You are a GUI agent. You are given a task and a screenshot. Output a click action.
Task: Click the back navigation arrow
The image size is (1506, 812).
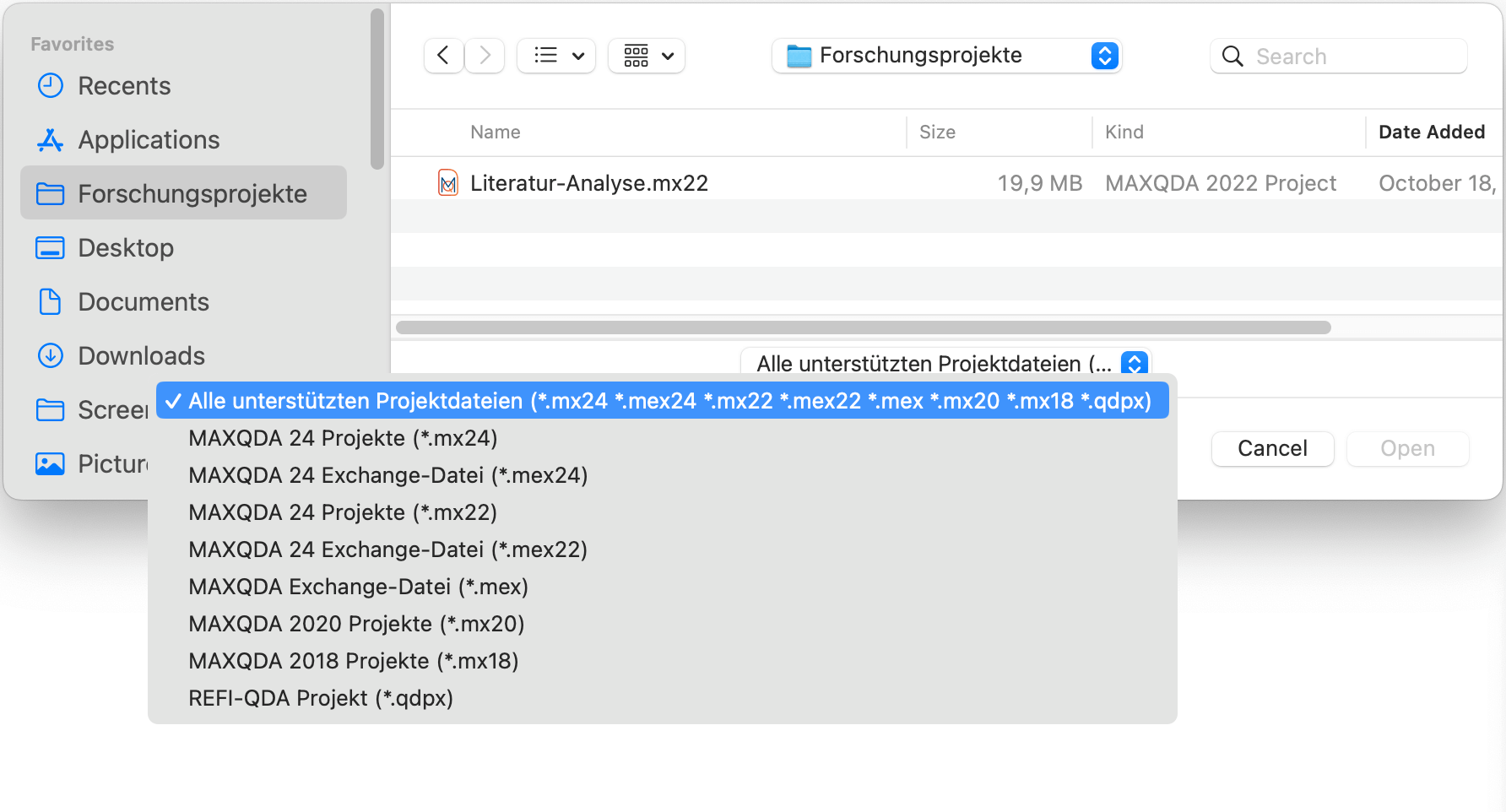click(443, 56)
